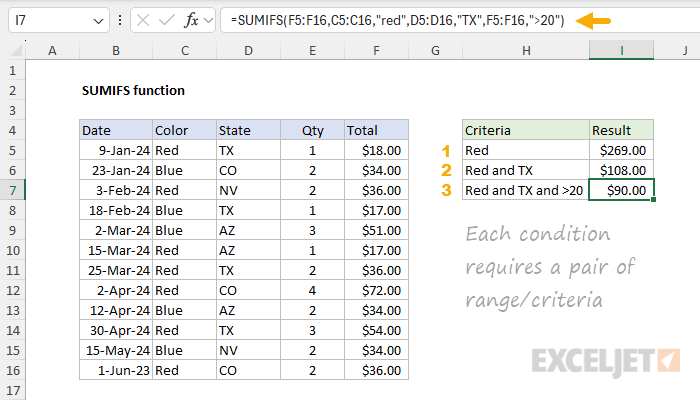Click the "Qty" header cell

pyautogui.click(x=312, y=130)
